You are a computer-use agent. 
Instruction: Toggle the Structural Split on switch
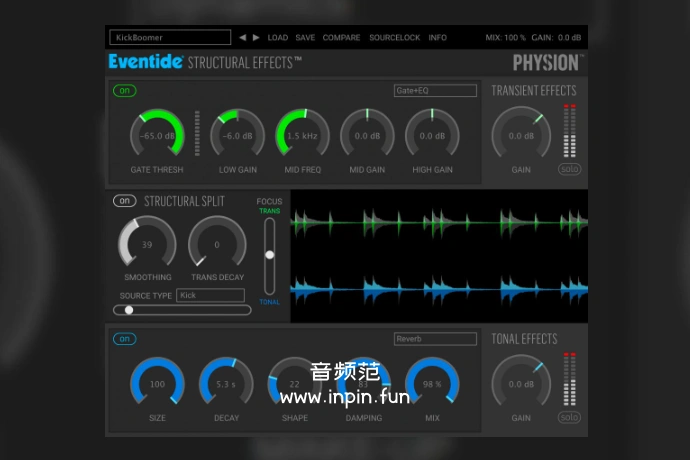click(124, 201)
